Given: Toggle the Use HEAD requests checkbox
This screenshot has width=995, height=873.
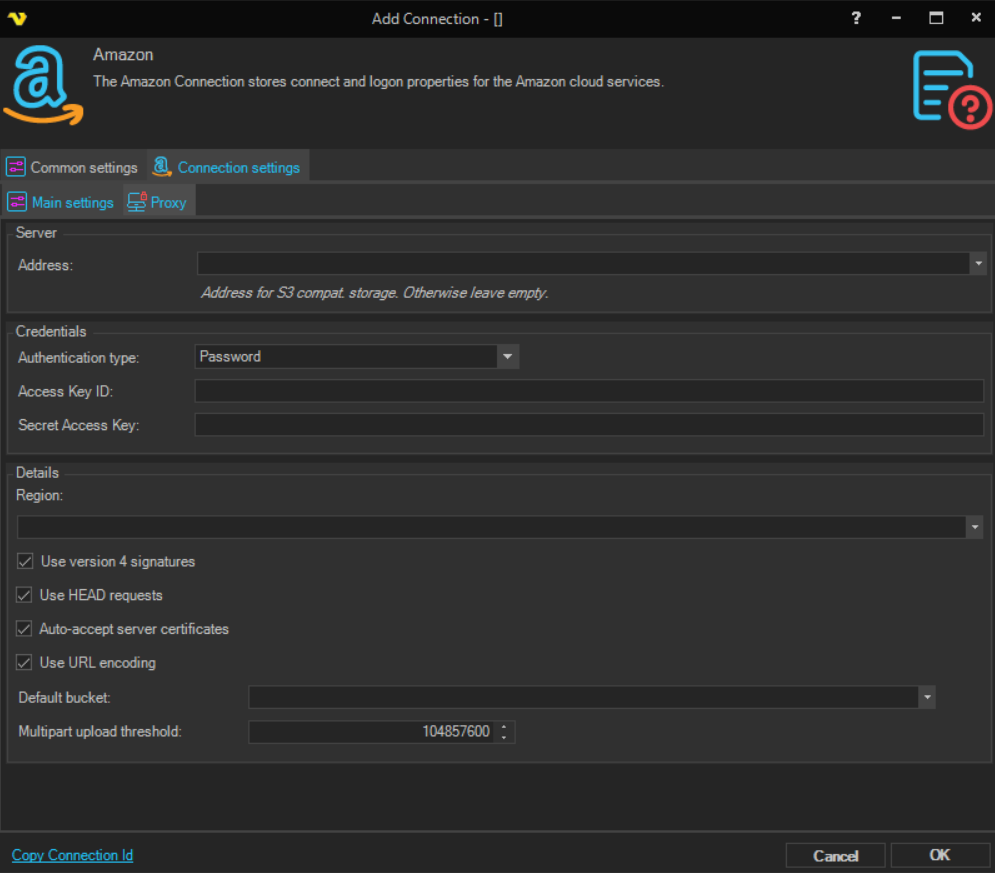Looking at the screenshot, I should click(25, 595).
